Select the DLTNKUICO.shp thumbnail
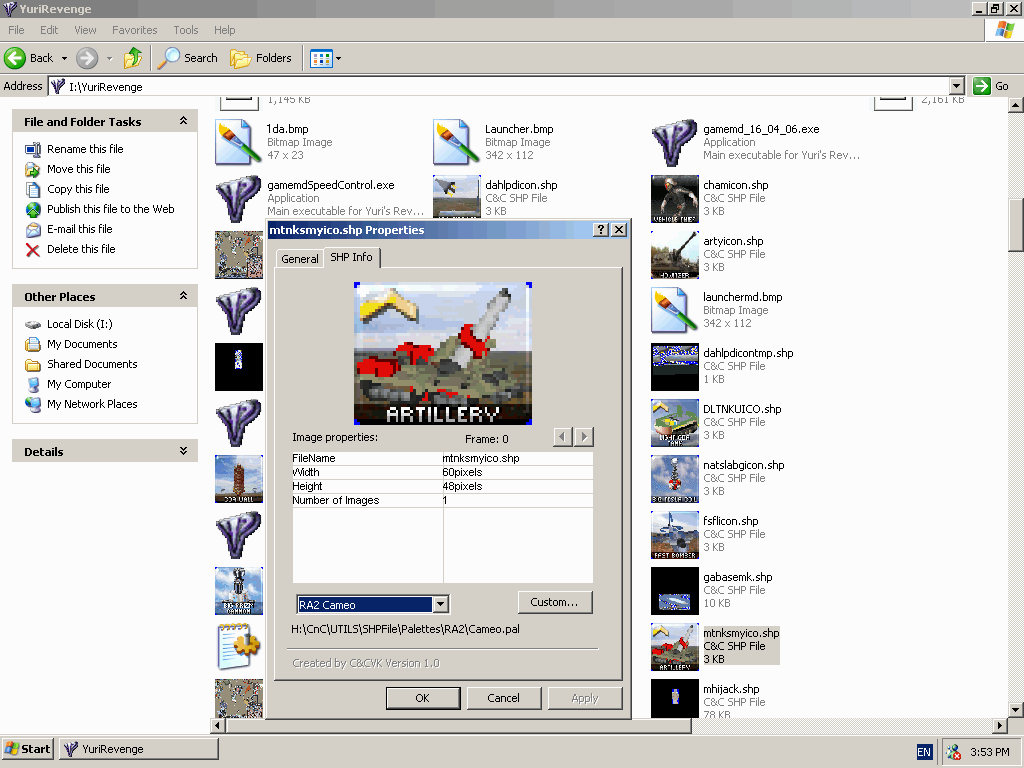1024x768 pixels. (675, 423)
